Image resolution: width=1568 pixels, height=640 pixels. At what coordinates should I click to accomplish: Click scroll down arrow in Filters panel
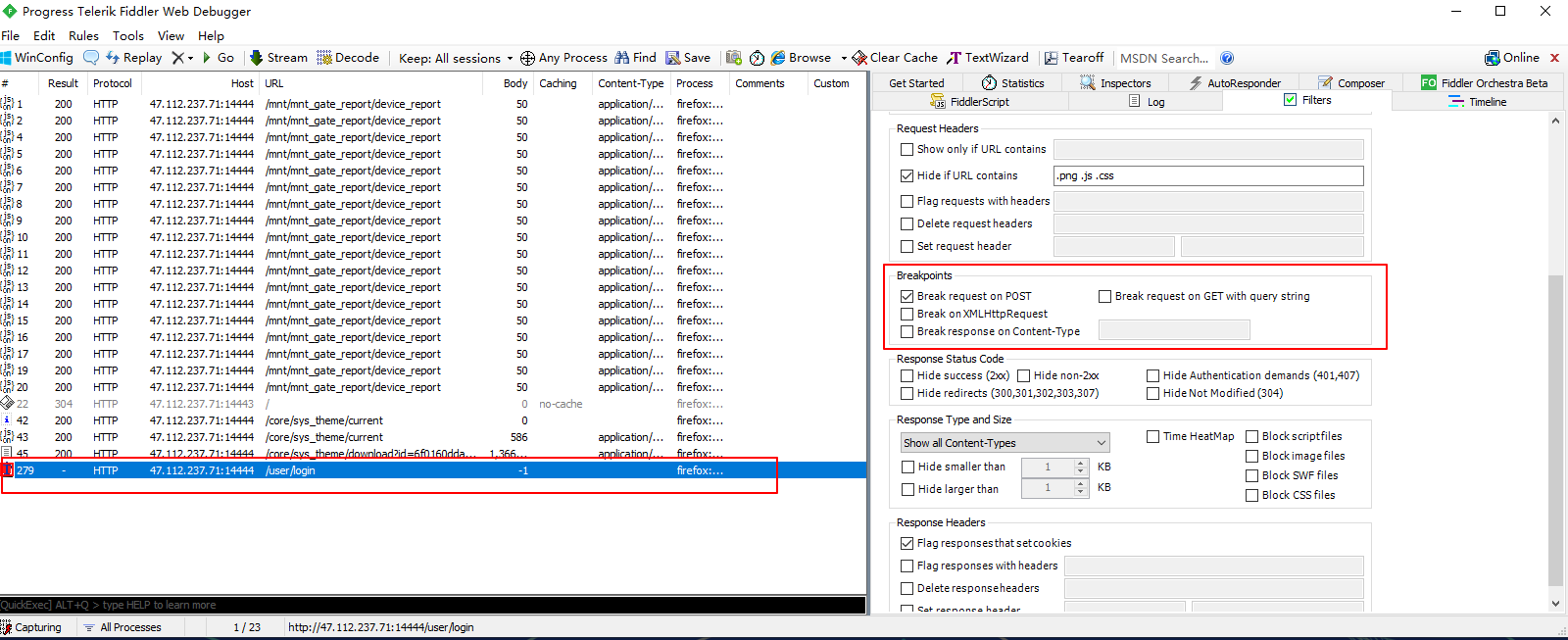coord(1555,604)
